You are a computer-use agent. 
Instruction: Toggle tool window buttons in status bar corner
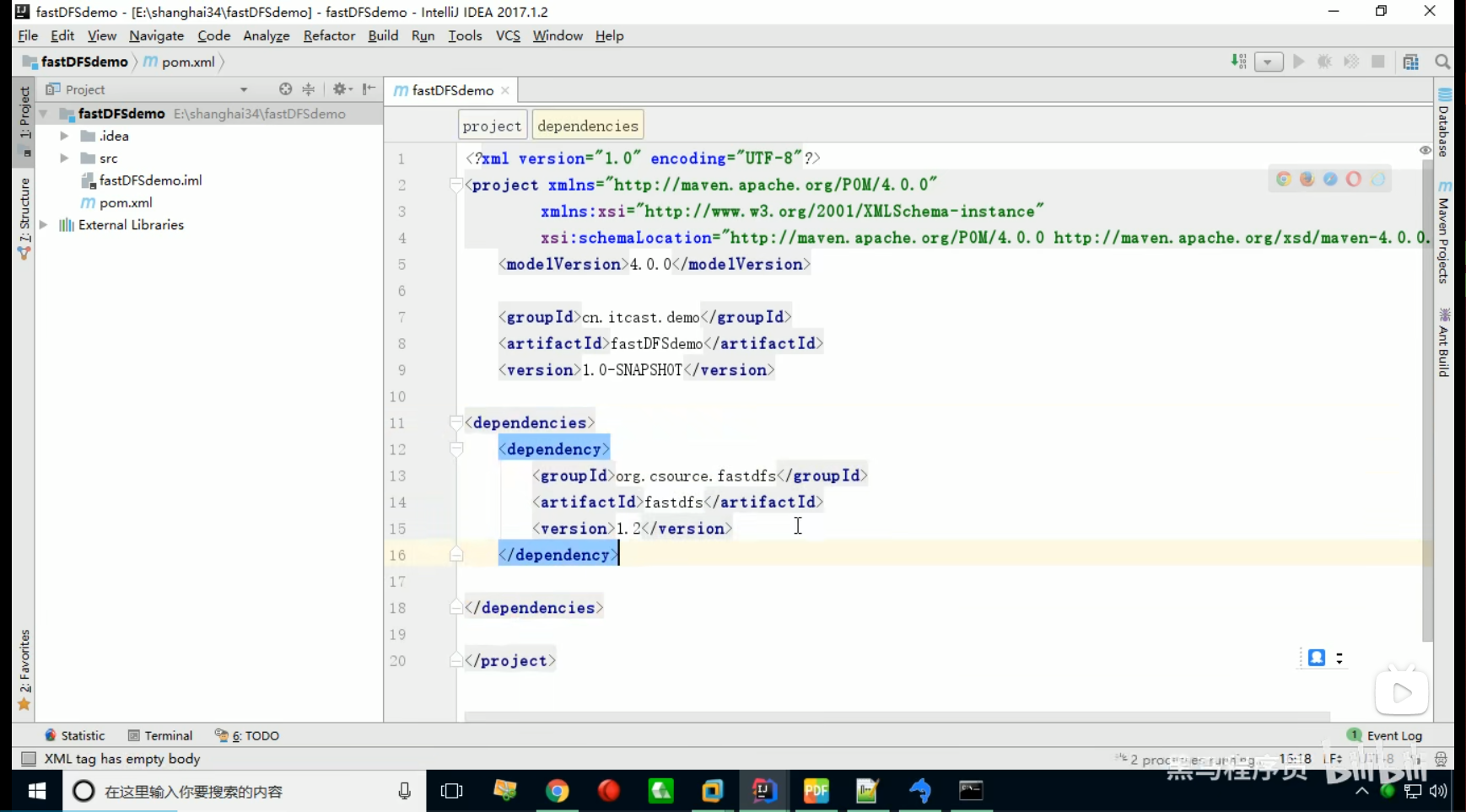(28, 759)
